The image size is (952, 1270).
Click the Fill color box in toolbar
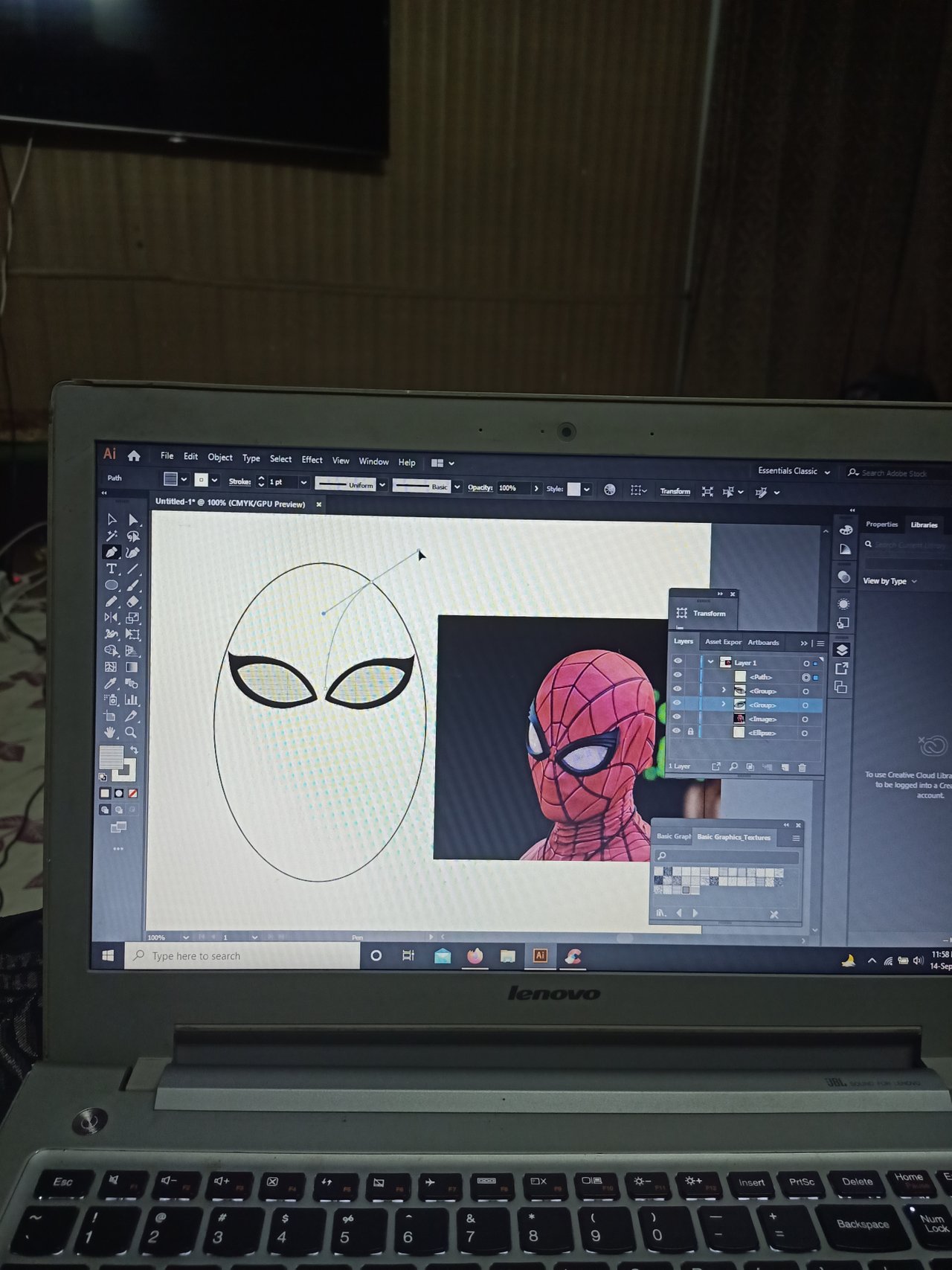(x=111, y=757)
